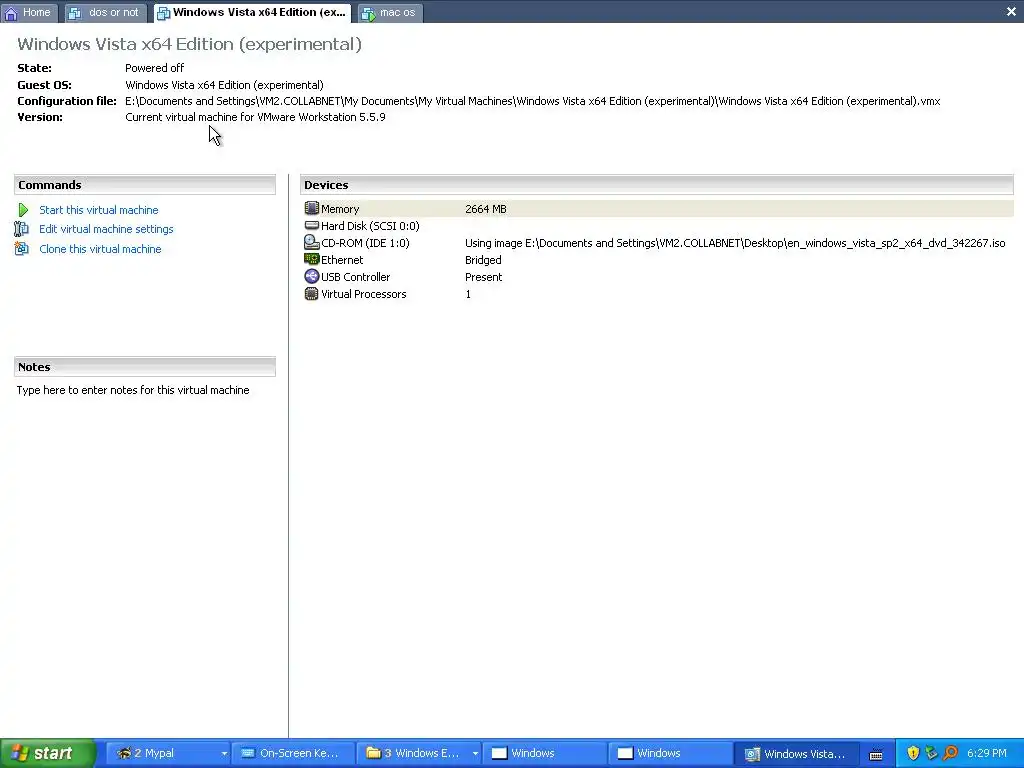Screen dimensions: 1024x768
Task: Click the 2664 MB memory value
Action: coord(485,209)
